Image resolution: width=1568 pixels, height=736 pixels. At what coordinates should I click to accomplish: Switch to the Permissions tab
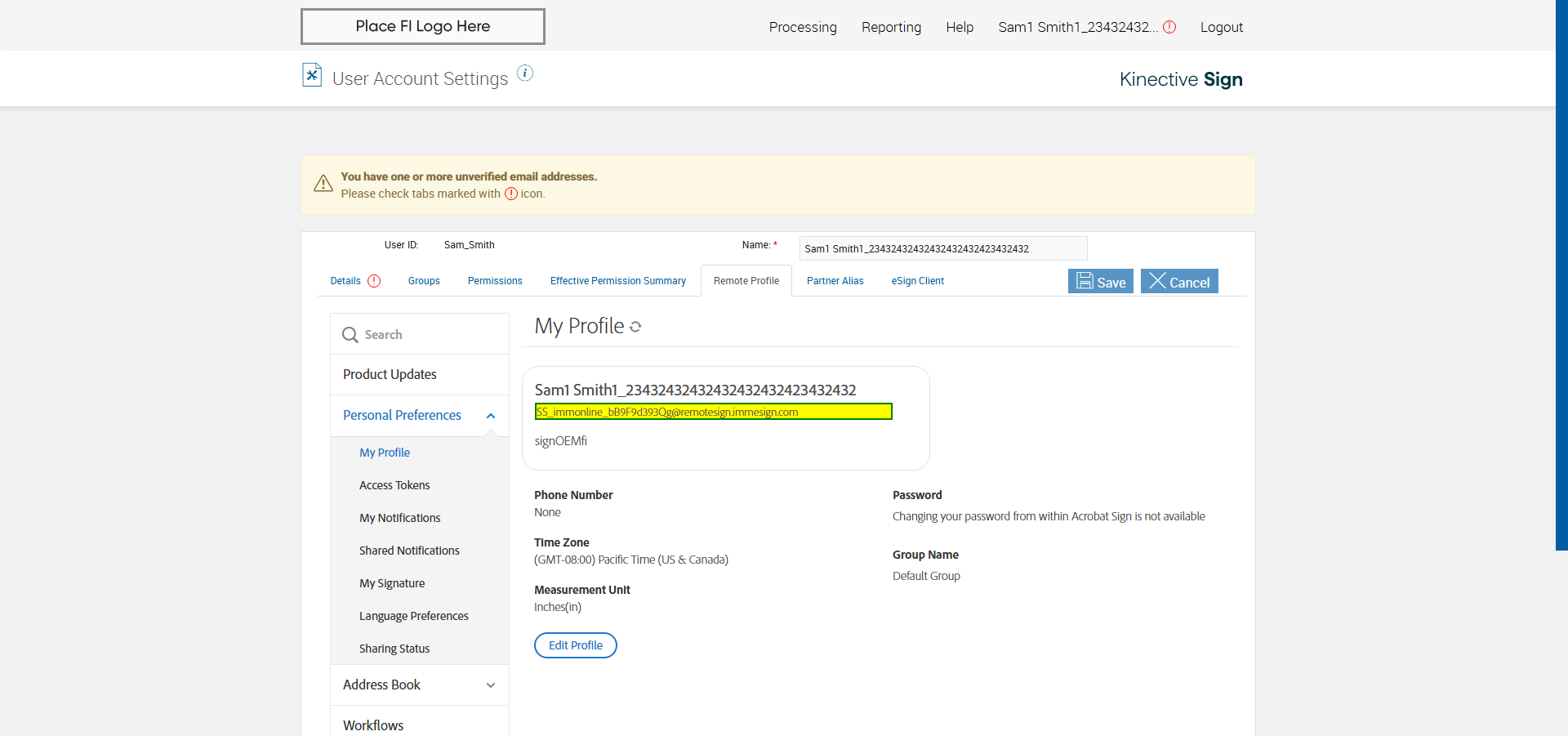click(495, 281)
